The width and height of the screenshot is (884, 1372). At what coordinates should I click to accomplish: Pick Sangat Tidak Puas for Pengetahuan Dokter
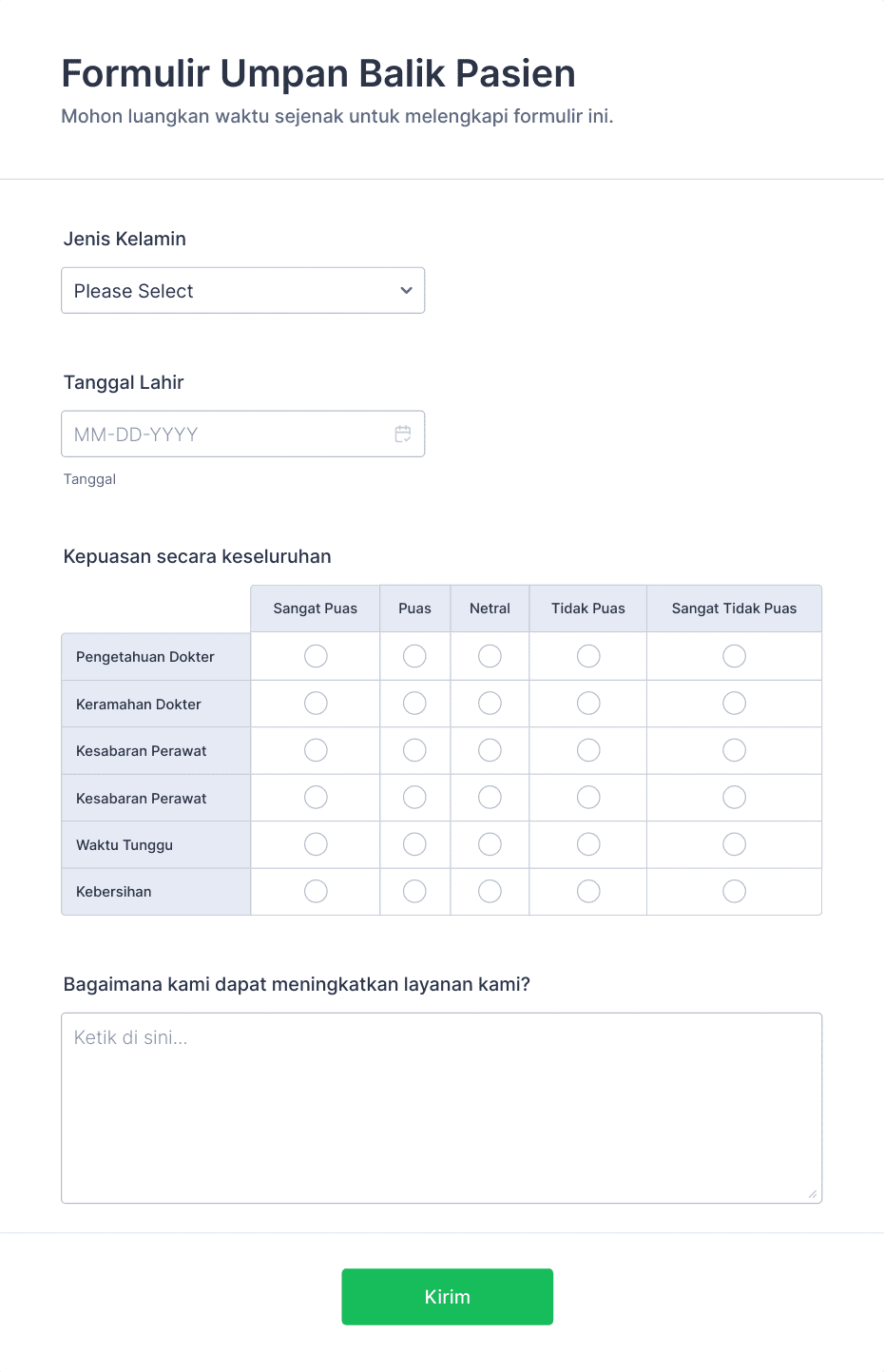pyautogui.click(x=734, y=656)
